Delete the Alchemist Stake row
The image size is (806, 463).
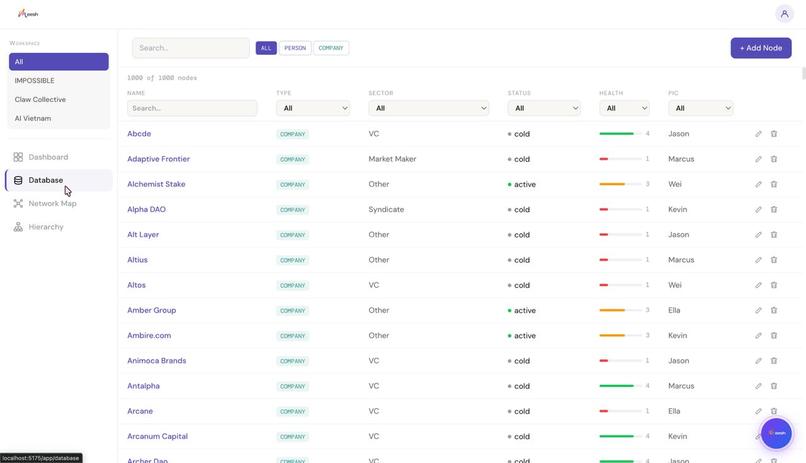coord(774,184)
